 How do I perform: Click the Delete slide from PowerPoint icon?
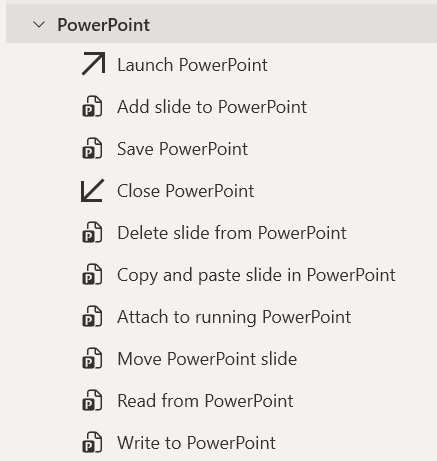[x=92, y=232]
